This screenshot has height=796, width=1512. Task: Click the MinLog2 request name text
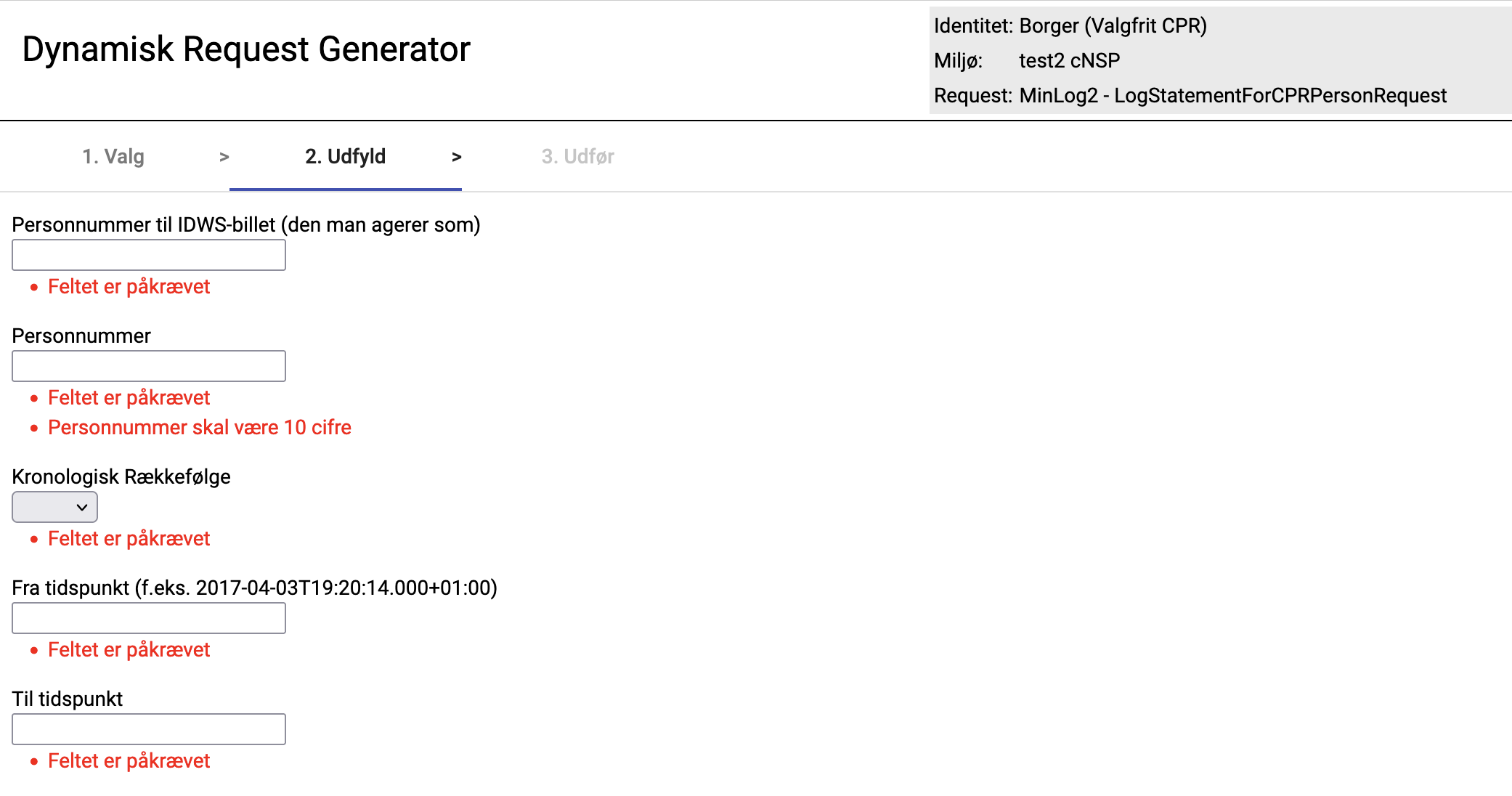(x=1232, y=96)
